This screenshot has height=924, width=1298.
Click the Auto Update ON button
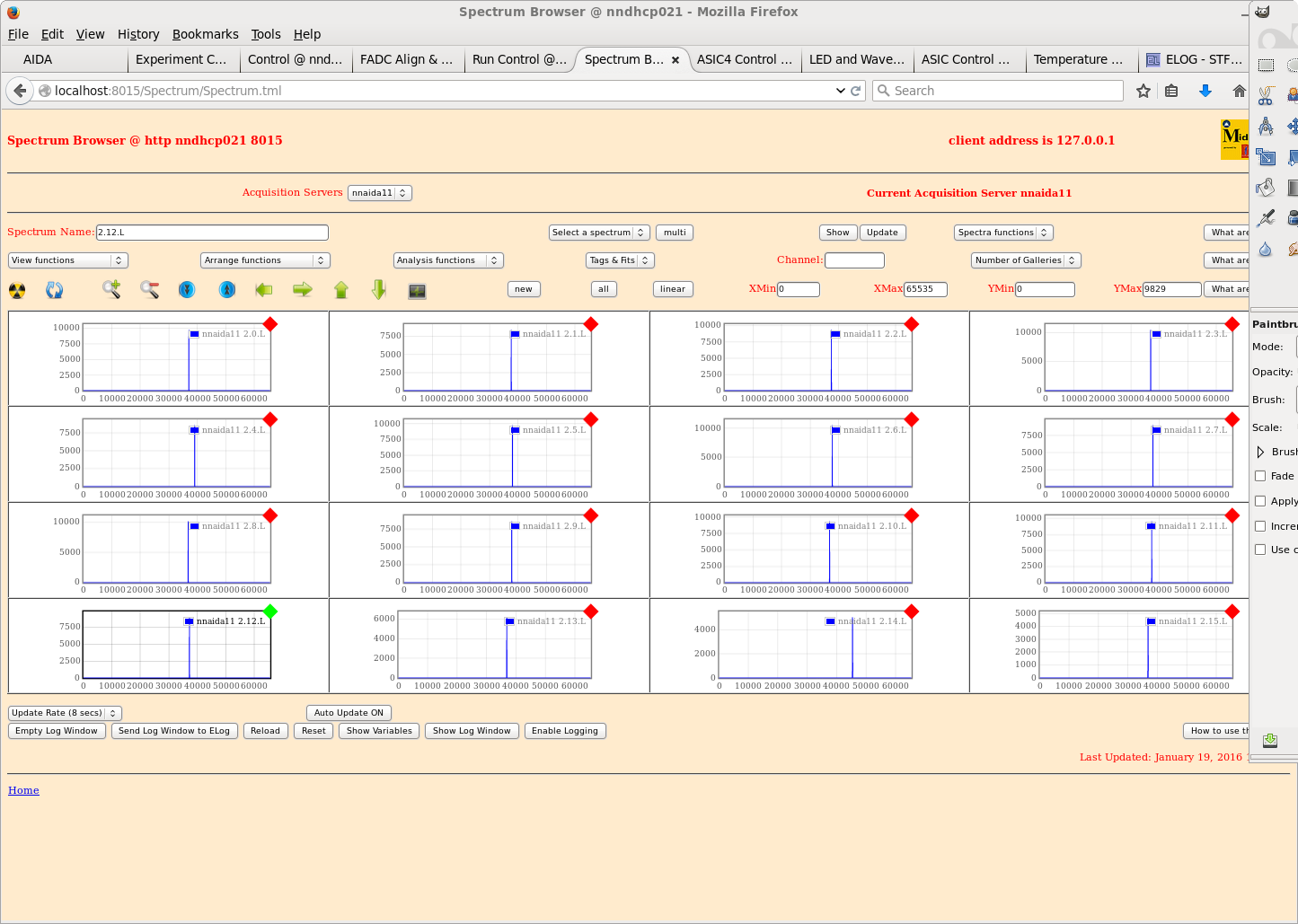[349, 713]
